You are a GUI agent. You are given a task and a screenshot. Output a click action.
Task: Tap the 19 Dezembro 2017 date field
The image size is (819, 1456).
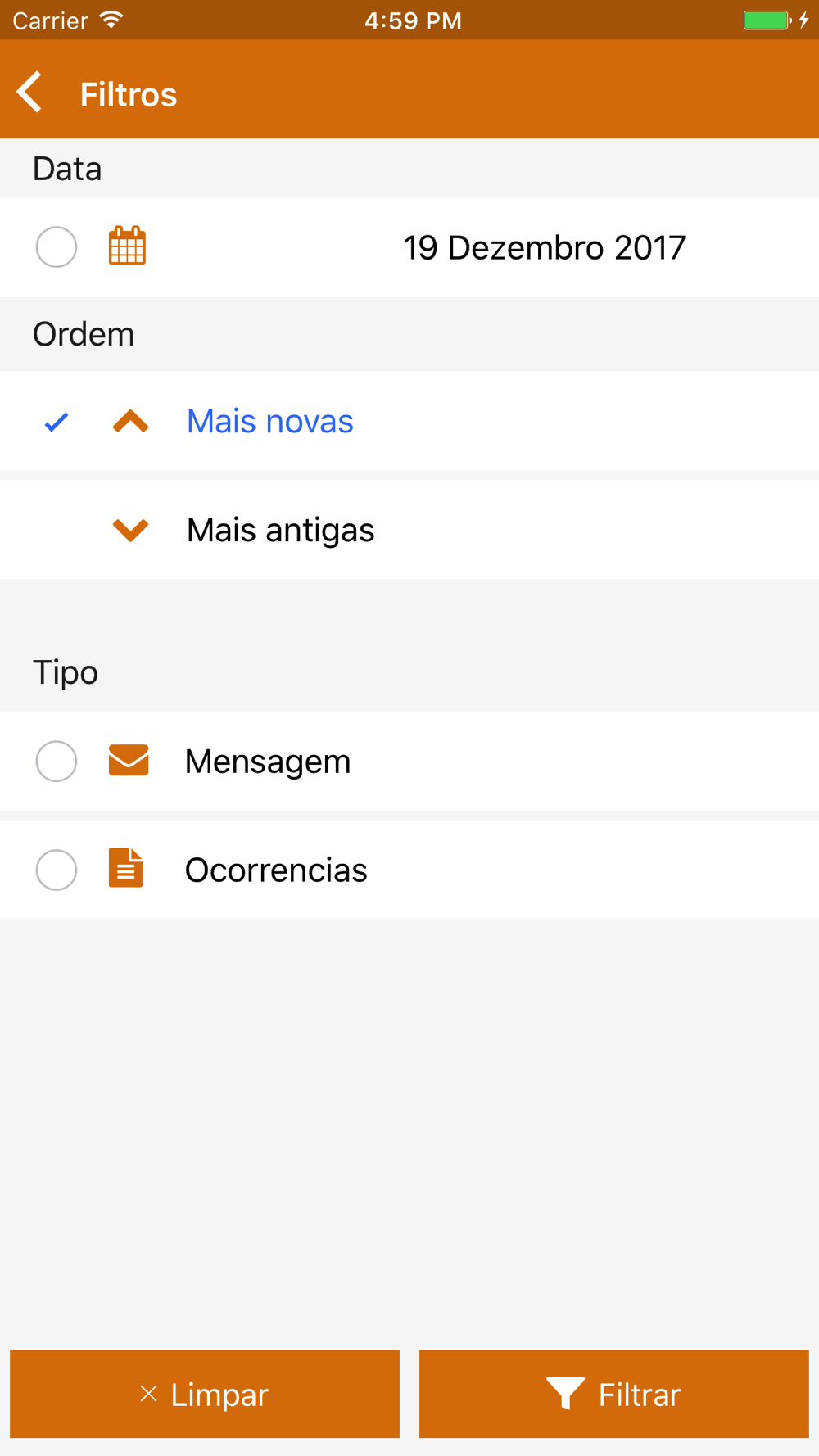[x=544, y=247]
